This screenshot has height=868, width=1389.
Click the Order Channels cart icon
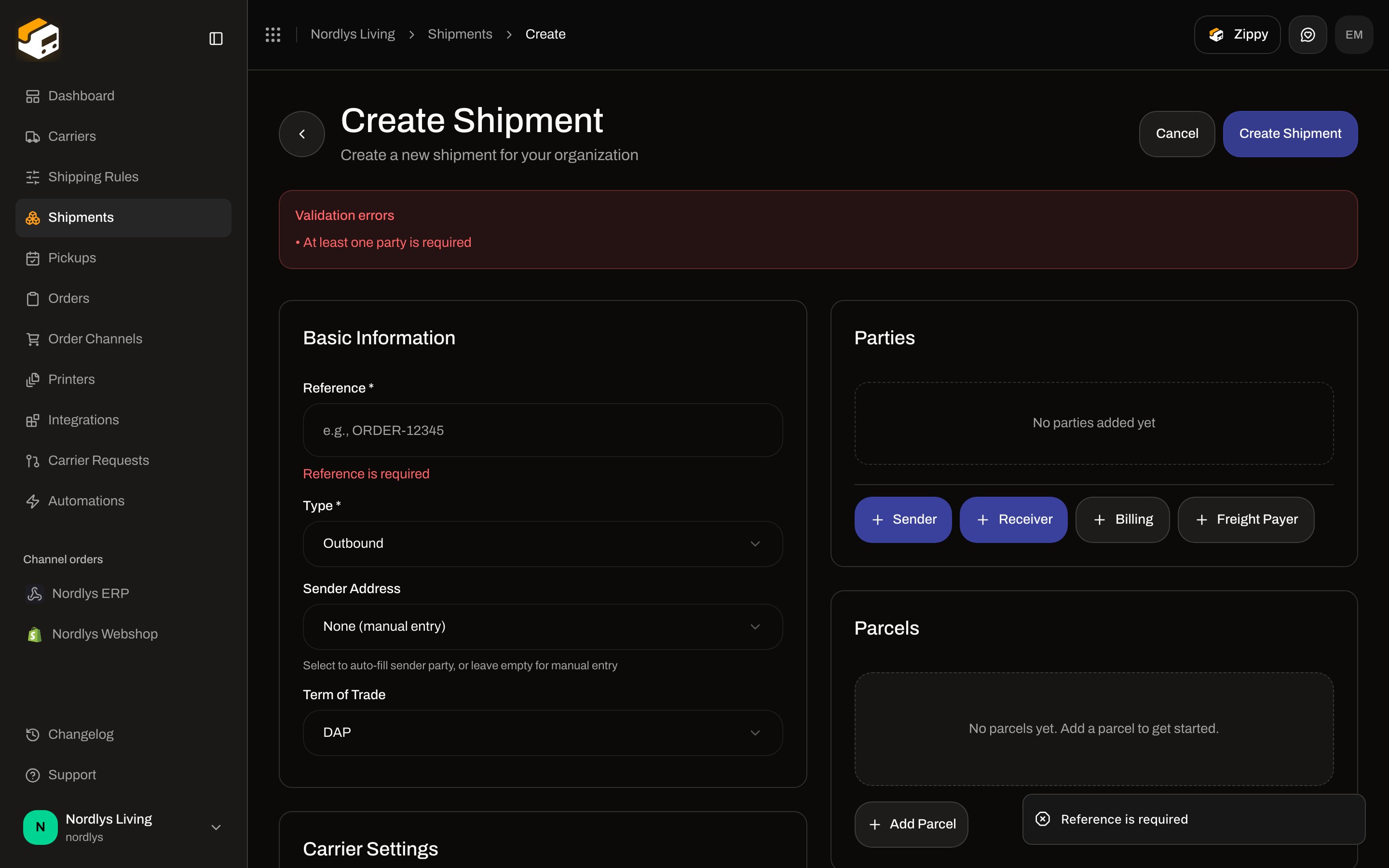pyautogui.click(x=33, y=339)
